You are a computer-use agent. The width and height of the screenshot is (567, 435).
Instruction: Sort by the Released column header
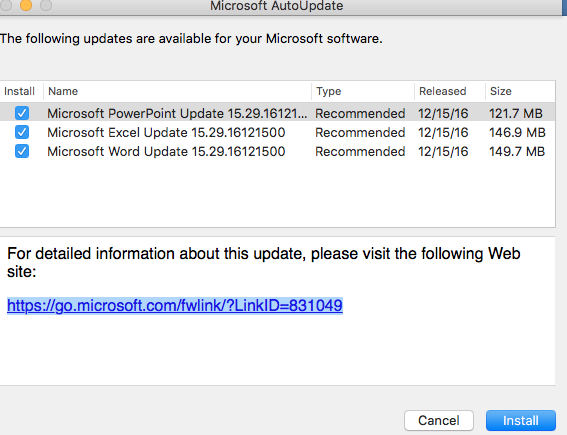[x=450, y=91]
